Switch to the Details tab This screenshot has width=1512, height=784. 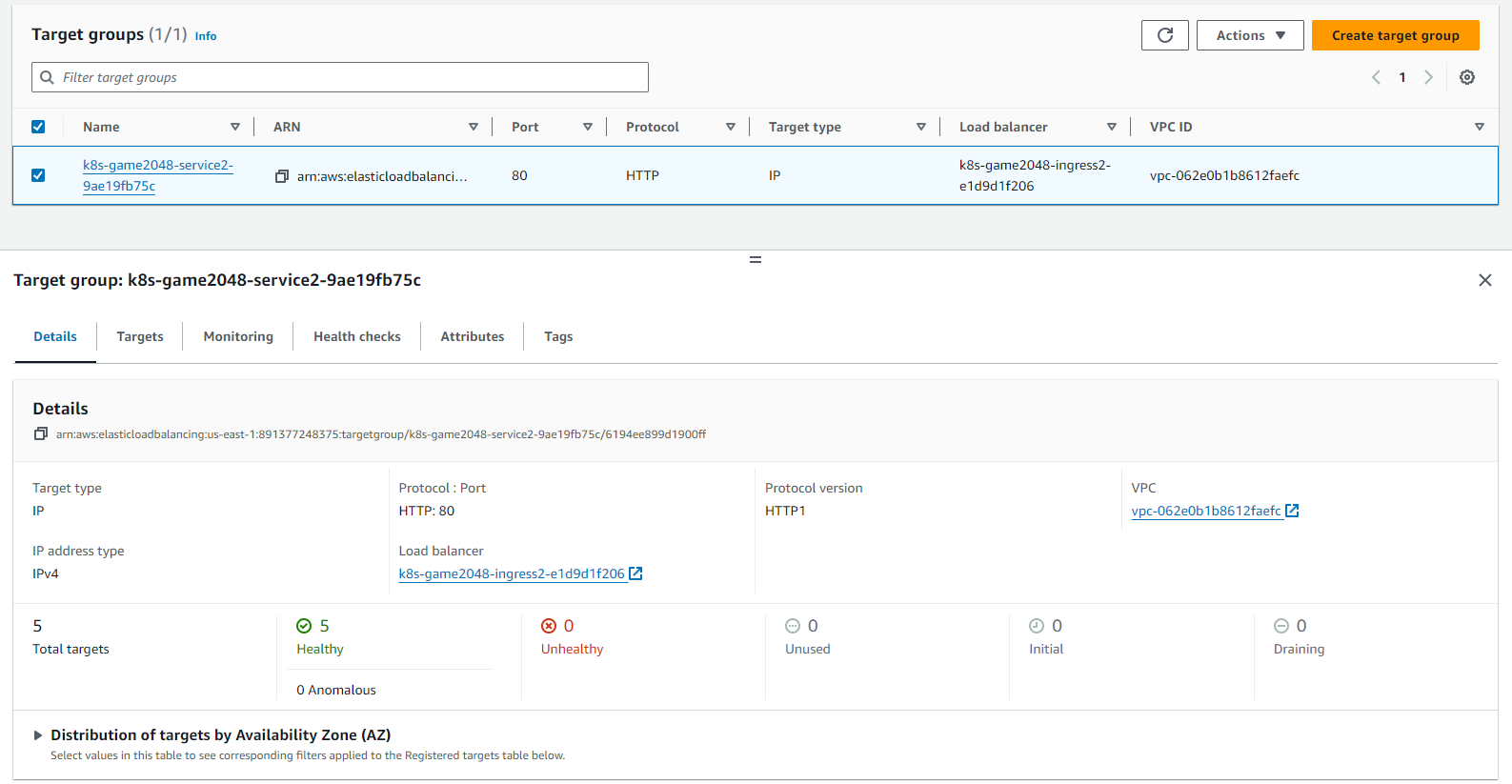[x=55, y=336]
